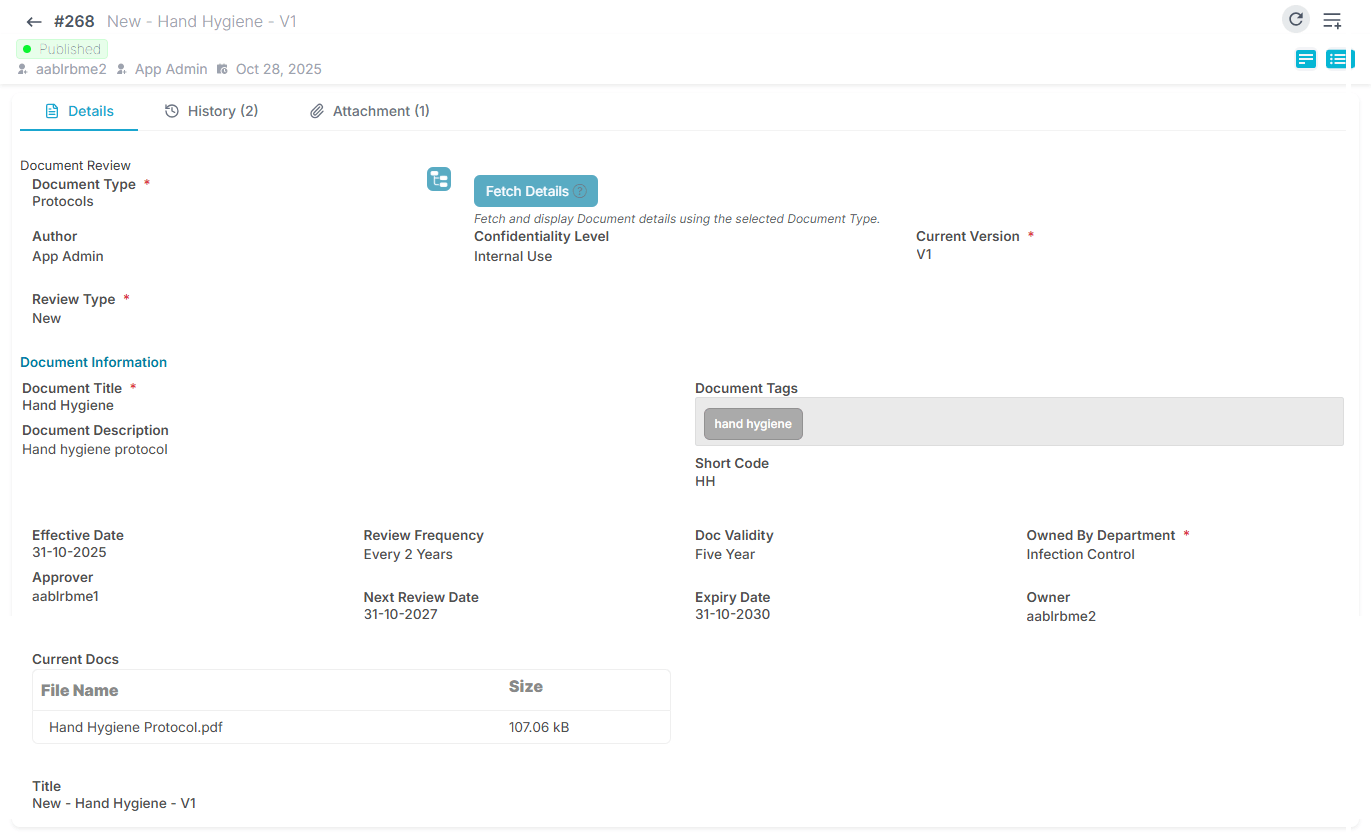Open the Hand Hygiene Protocol.pdf file
The height and width of the screenshot is (836, 1371).
point(136,727)
